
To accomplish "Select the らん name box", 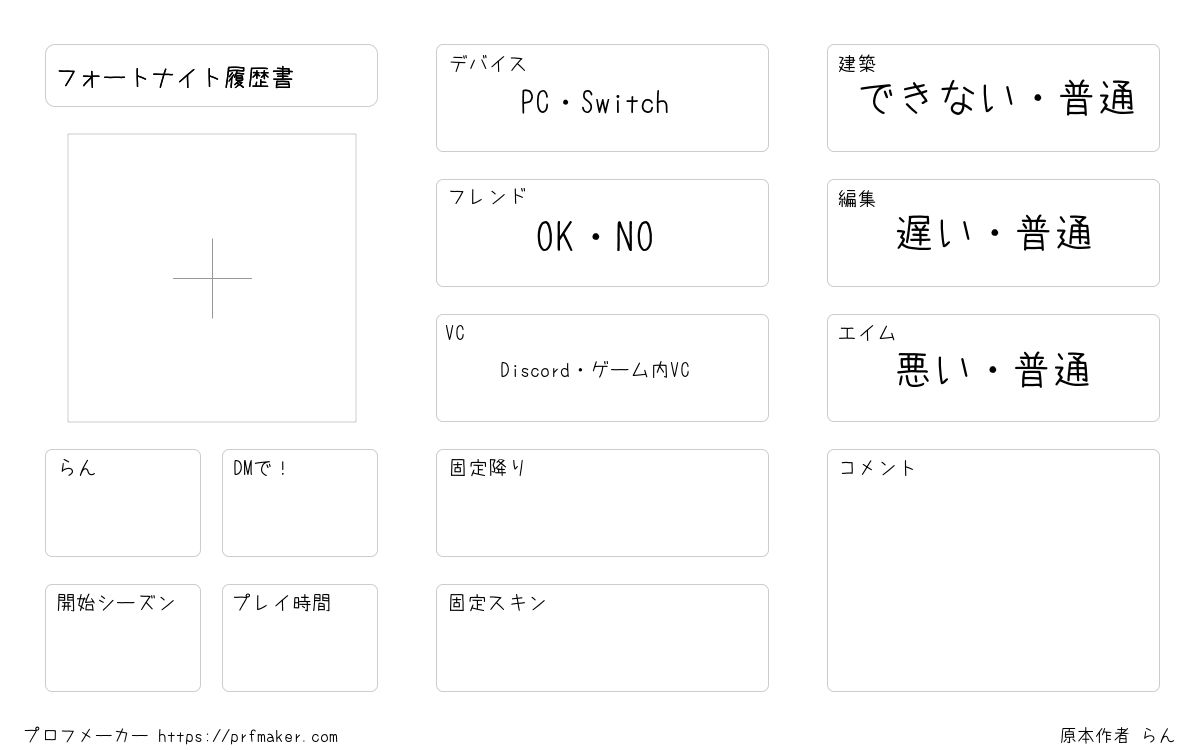I will 123,503.
